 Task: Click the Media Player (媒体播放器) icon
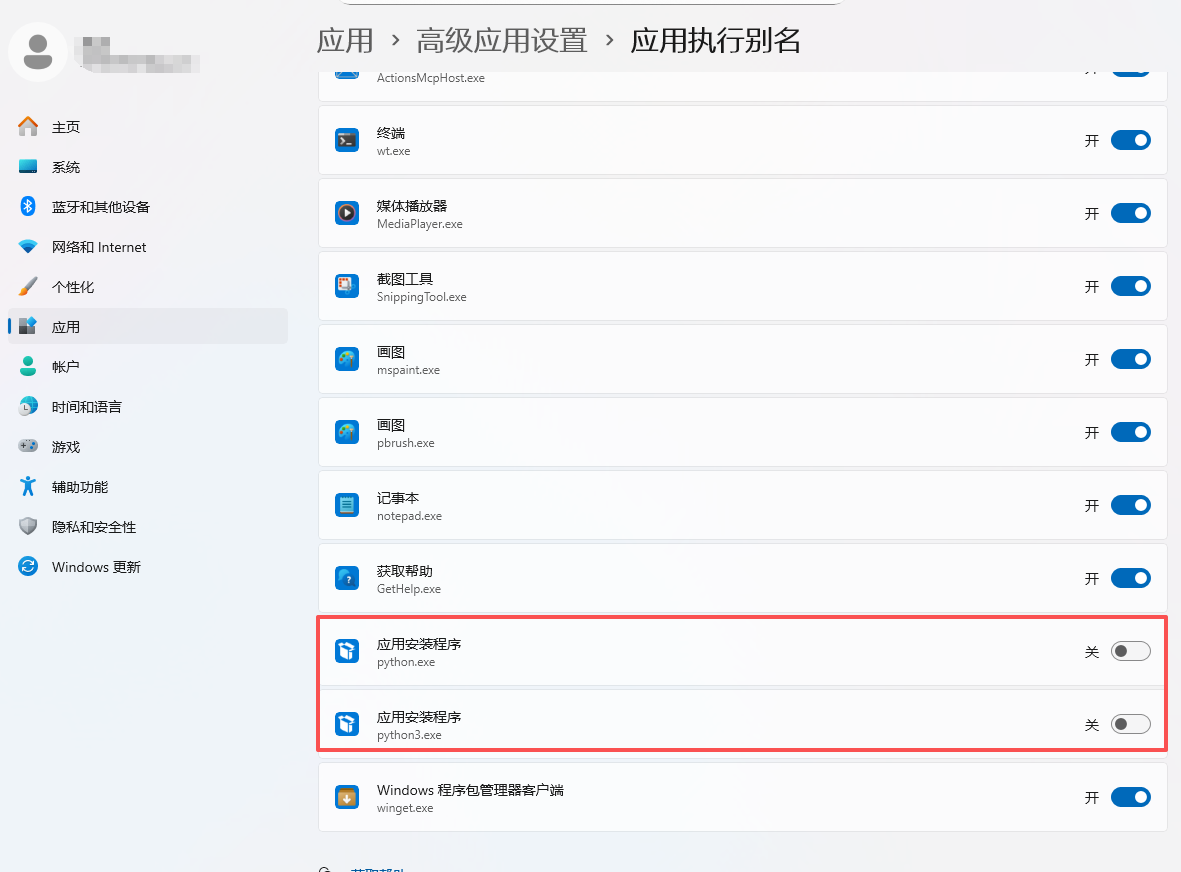point(347,213)
